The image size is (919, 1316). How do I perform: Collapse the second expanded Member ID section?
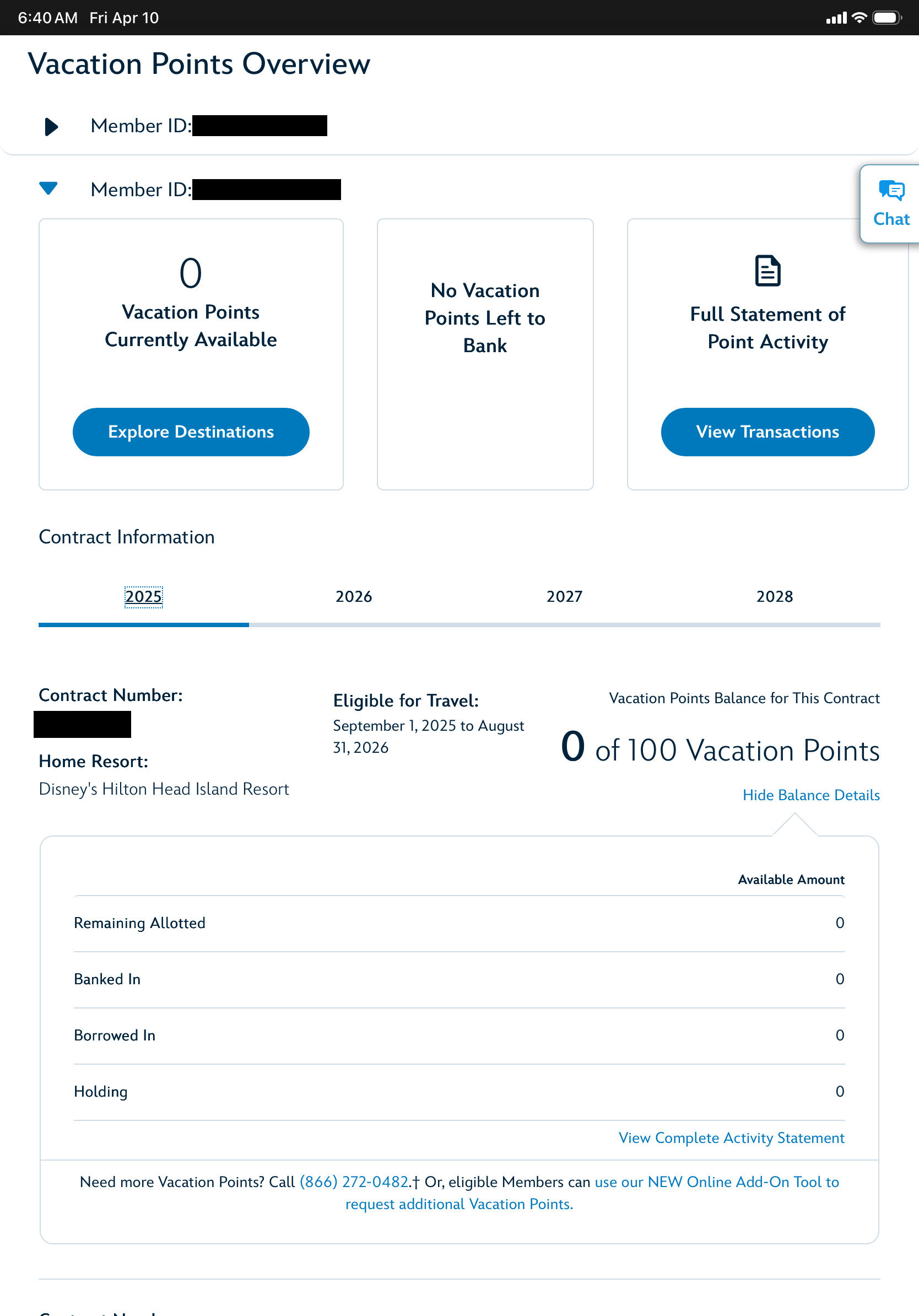48,188
